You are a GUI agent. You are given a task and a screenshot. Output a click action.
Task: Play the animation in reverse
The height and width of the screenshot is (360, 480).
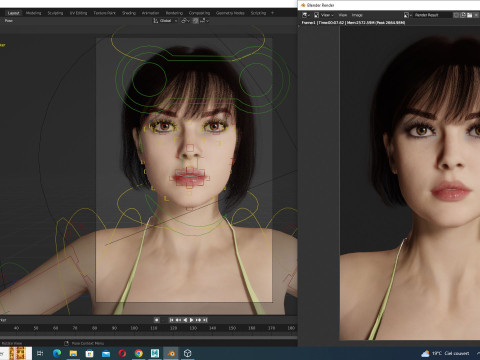pos(185,320)
